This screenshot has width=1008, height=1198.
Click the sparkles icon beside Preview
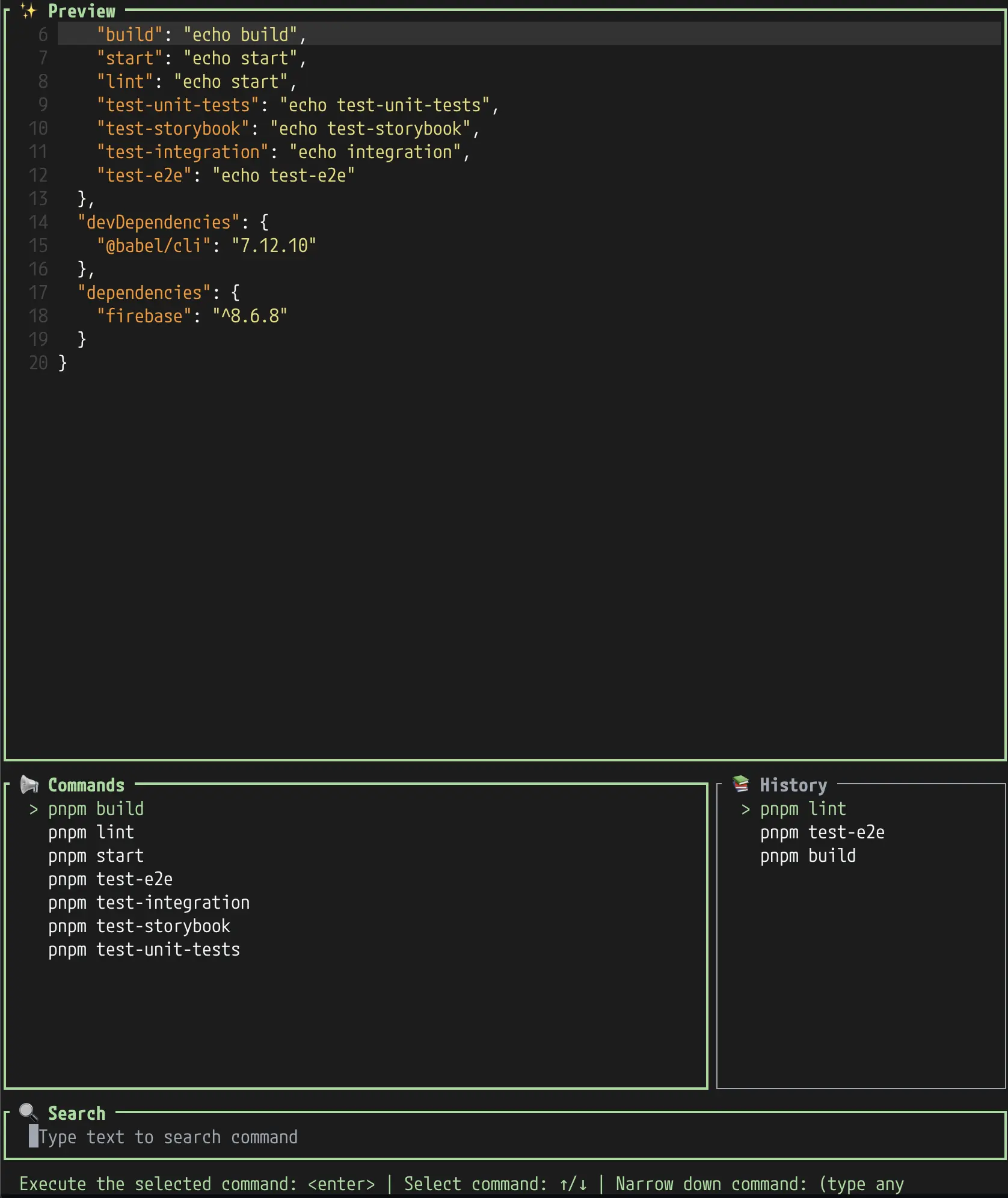(28, 11)
